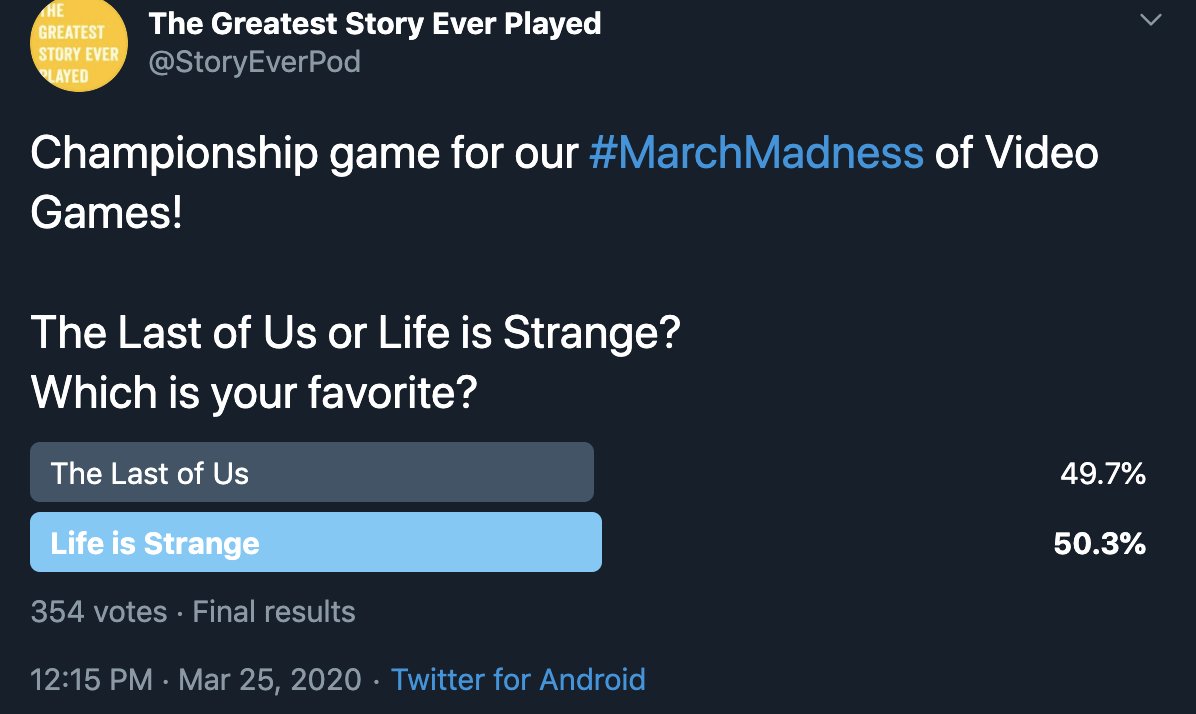Select The Last of Us poll bar
The height and width of the screenshot is (714, 1196).
click(312, 472)
